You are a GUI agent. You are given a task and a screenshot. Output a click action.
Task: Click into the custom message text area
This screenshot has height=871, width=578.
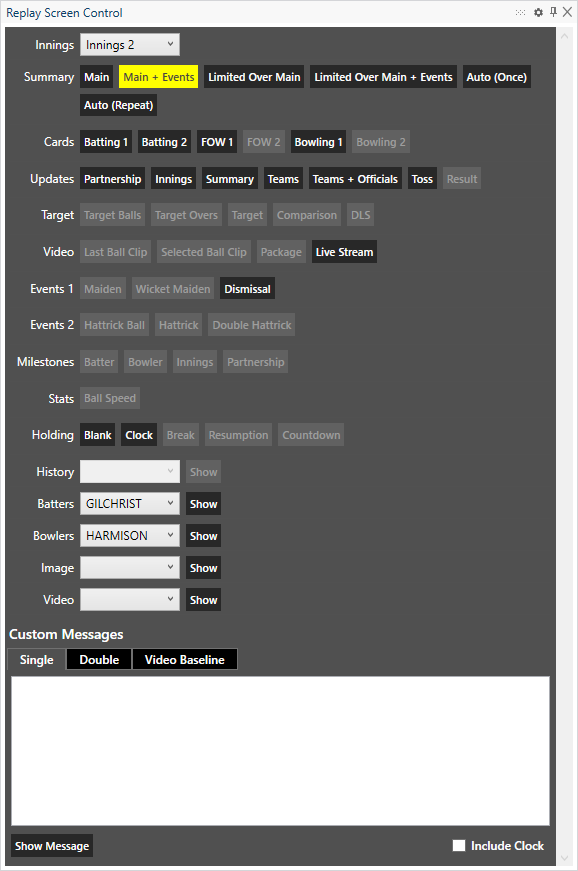coord(280,750)
